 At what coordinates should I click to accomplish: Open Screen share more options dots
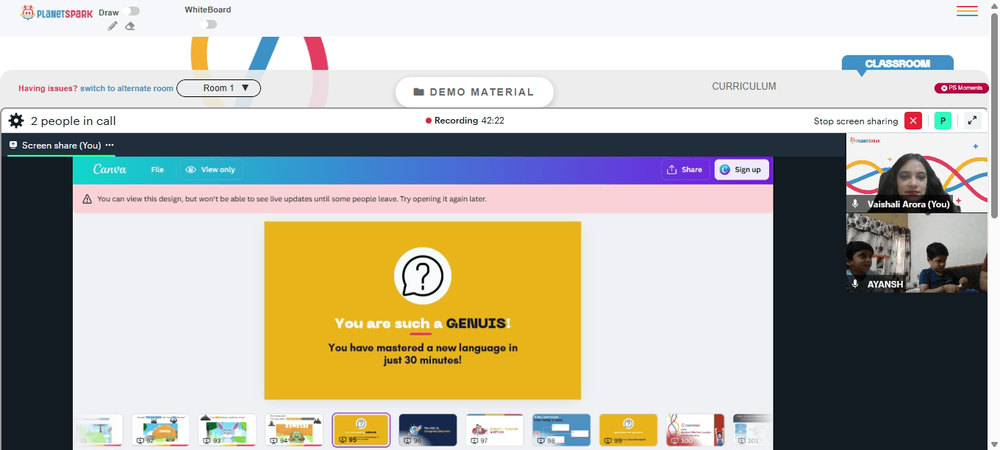click(x=110, y=145)
